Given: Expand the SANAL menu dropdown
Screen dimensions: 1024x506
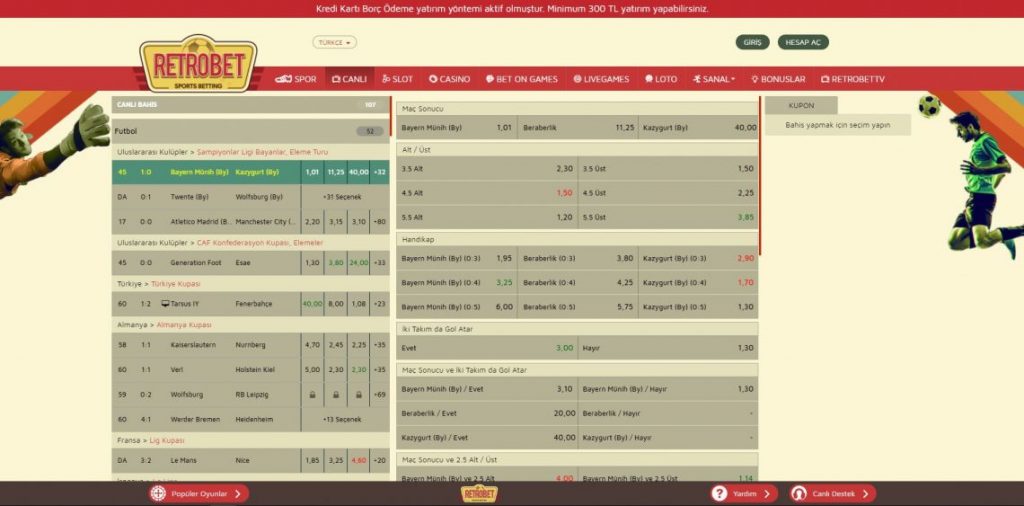Looking at the screenshot, I should (713, 79).
